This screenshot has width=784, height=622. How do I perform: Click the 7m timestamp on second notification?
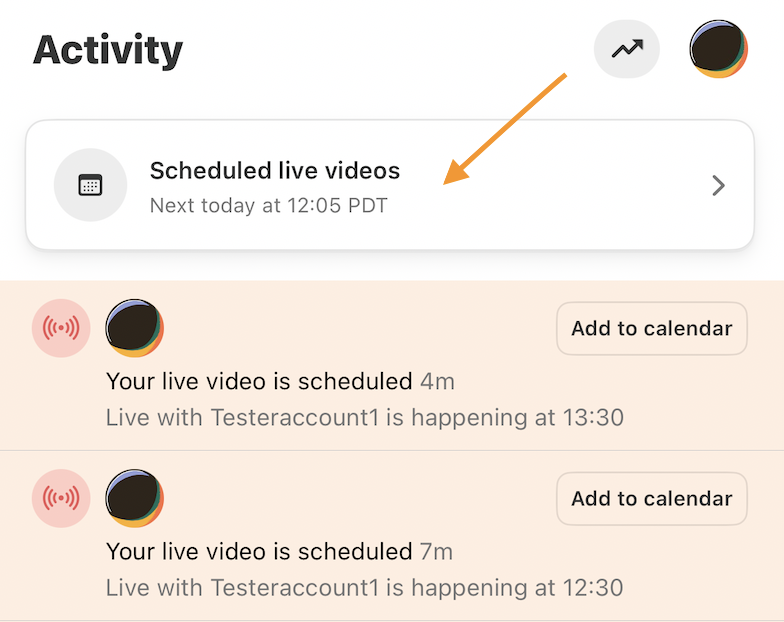[436, 552]
